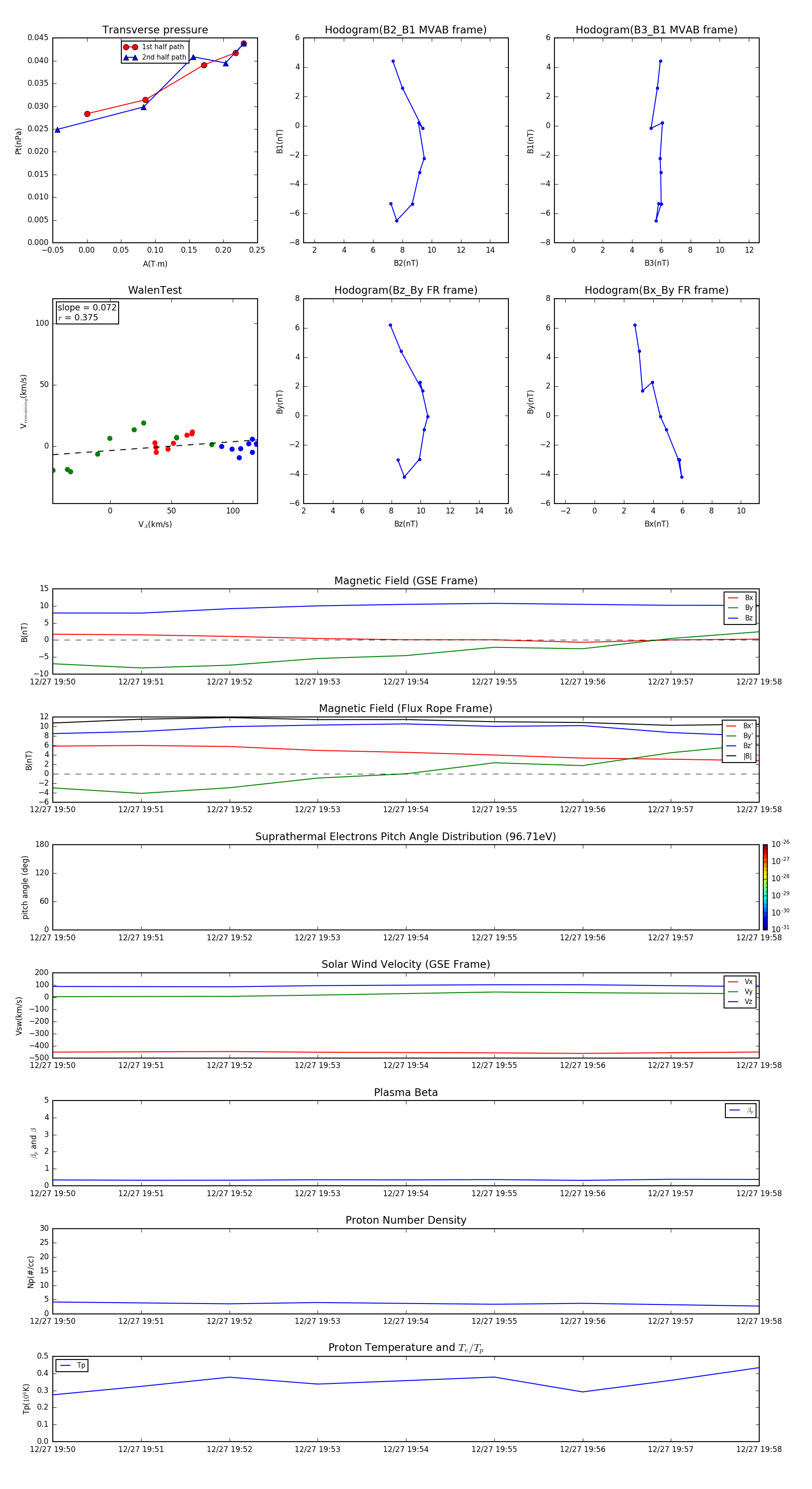Select the Bx entry in GSE legend
The height and width of the screenshot is (1489, 812).
[x=740, y=598]
